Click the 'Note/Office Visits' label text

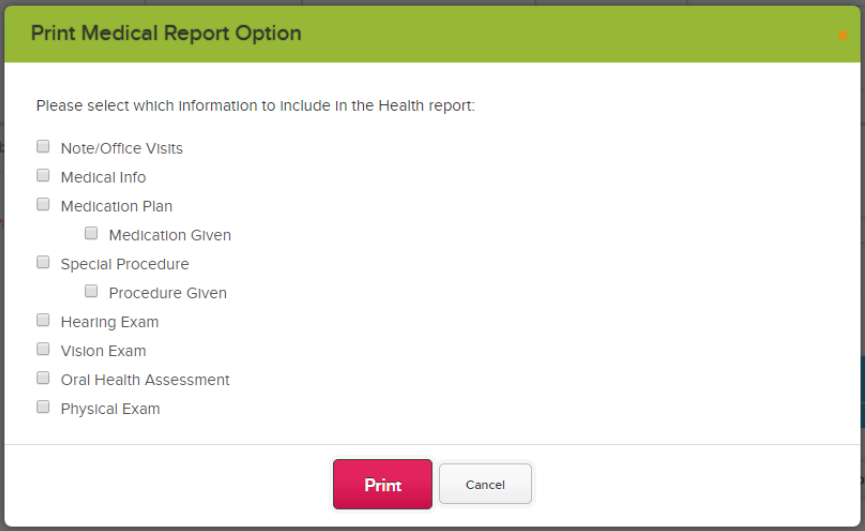tap(121, 148)
